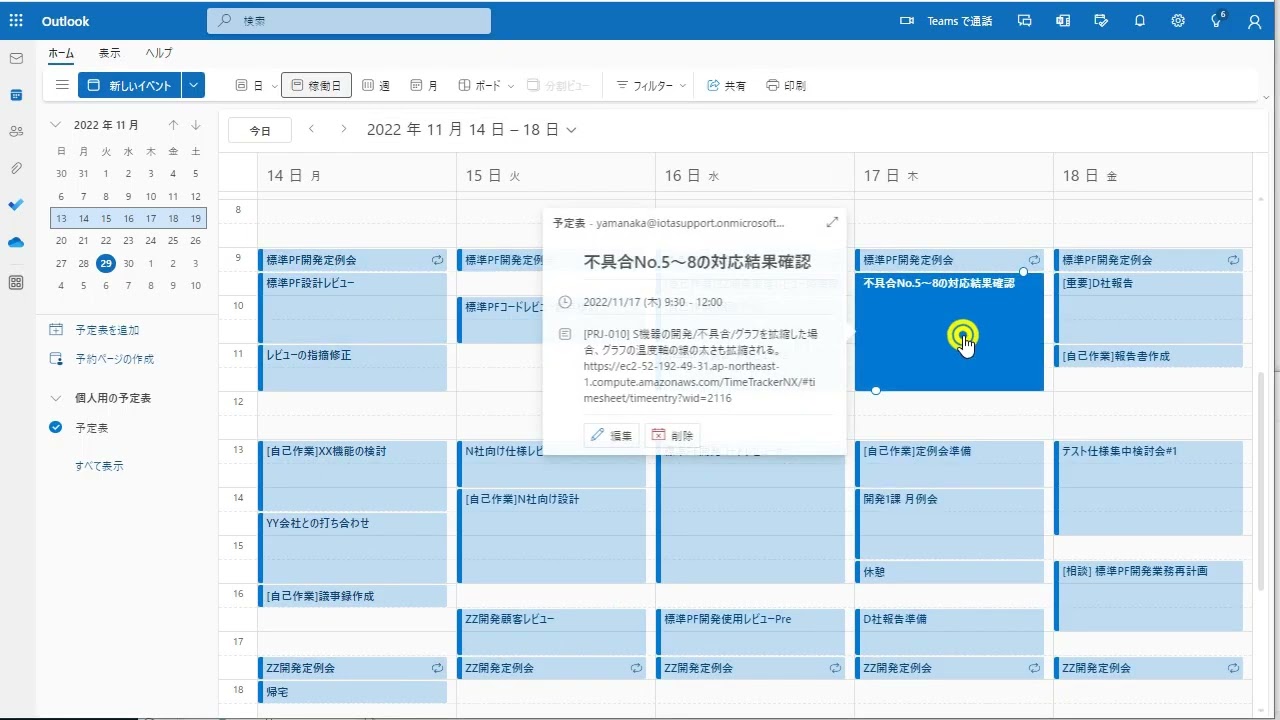Open the ボード view dropdown
The height and width of the screenshot is (720, 1280).
pos(486,86)
